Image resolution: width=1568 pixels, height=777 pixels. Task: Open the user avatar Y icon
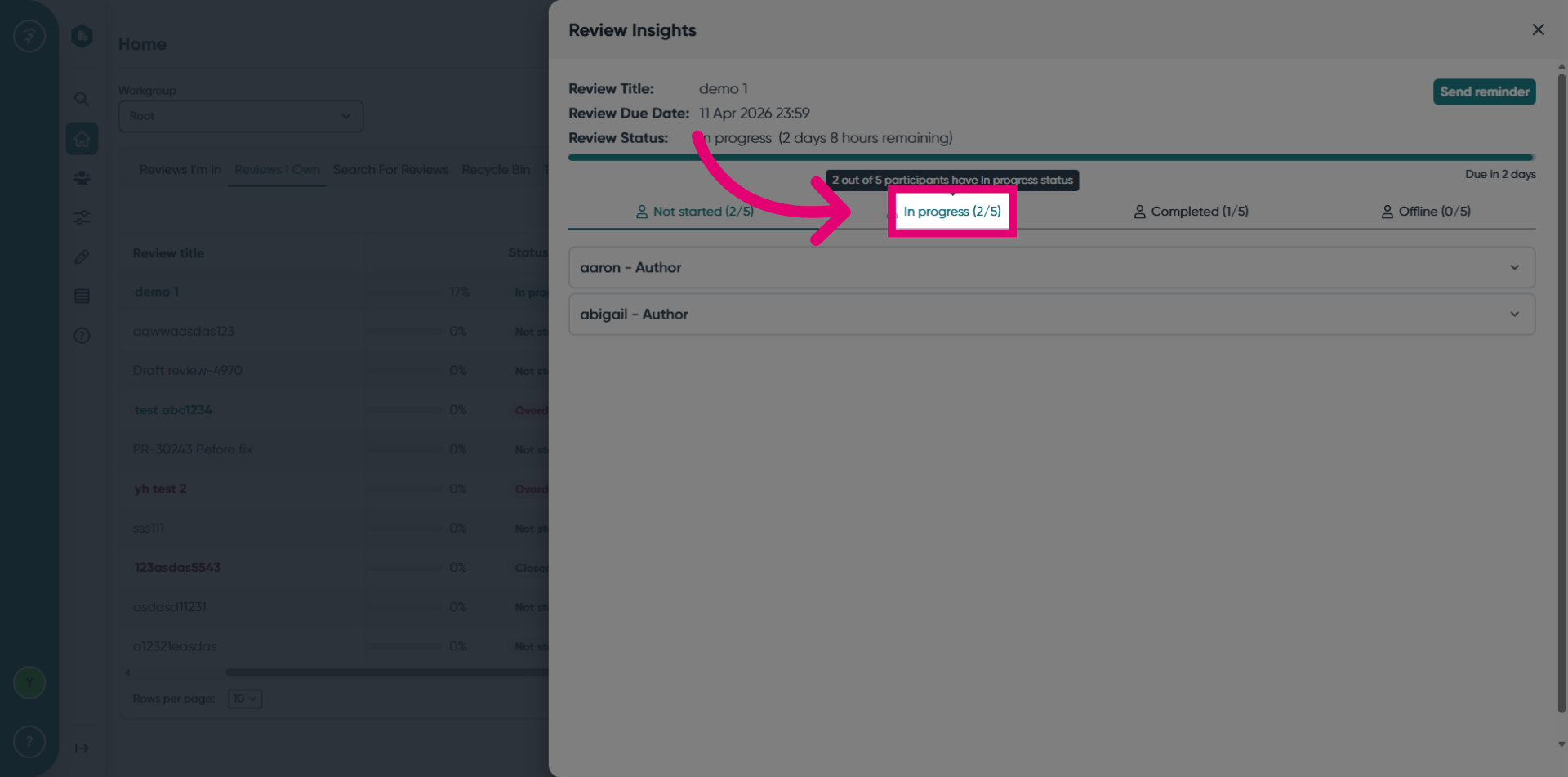click(29, 682)
